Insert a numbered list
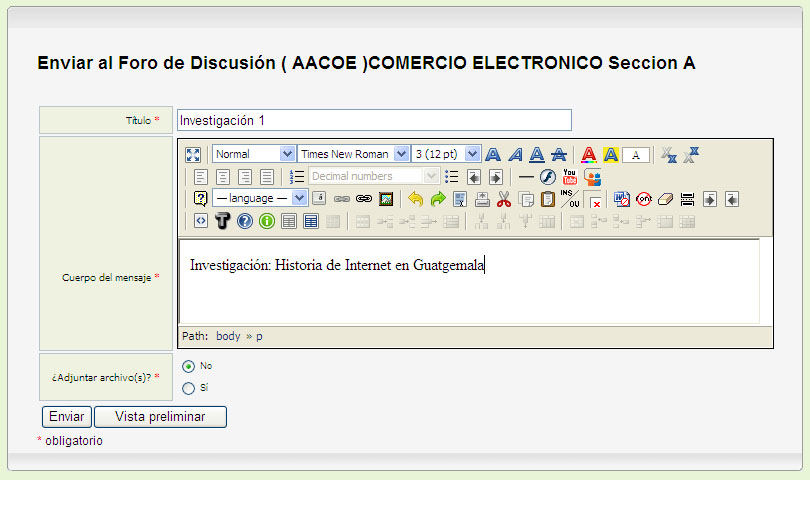This screenshot has width=810, height=514. 297,177
